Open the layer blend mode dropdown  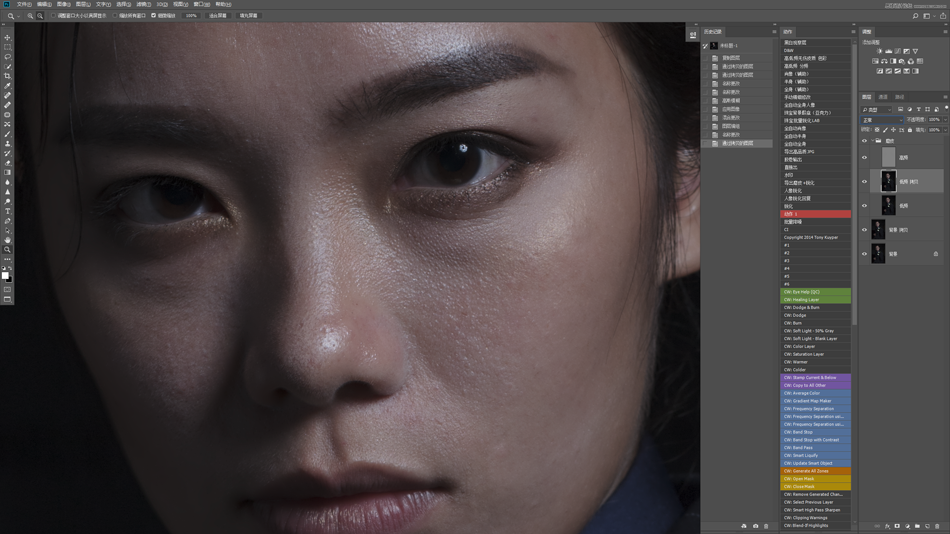[x=882, y=120]
